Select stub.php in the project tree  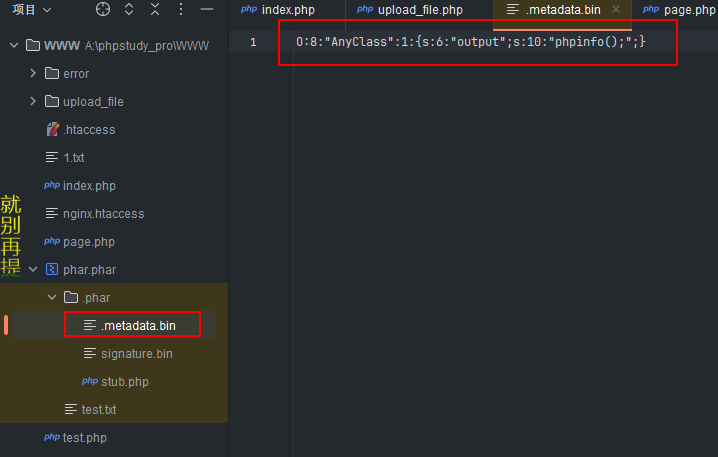coord(124,382)
